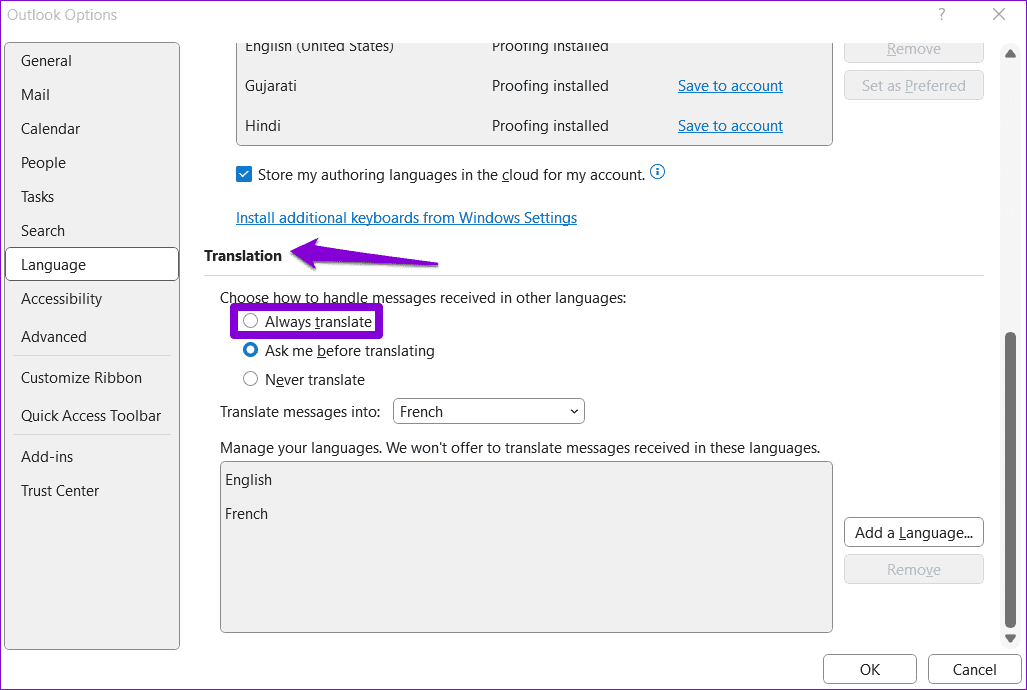
Task: Open the Advanced options category
Action: (92, 337)
